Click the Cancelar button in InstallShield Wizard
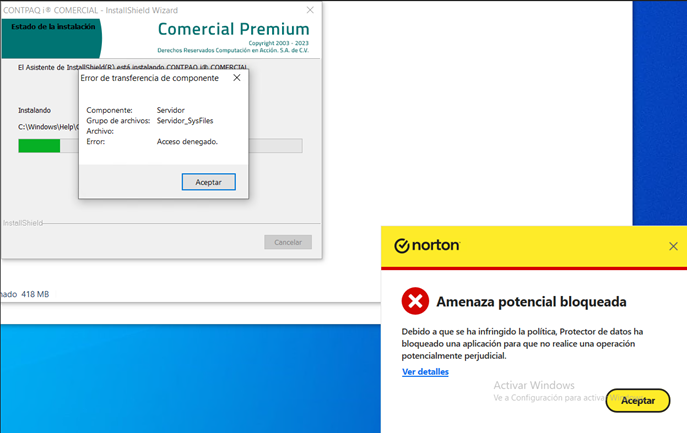Image resolution: width=687 pixels, height=433 pixels. click(x=288, y=242)
